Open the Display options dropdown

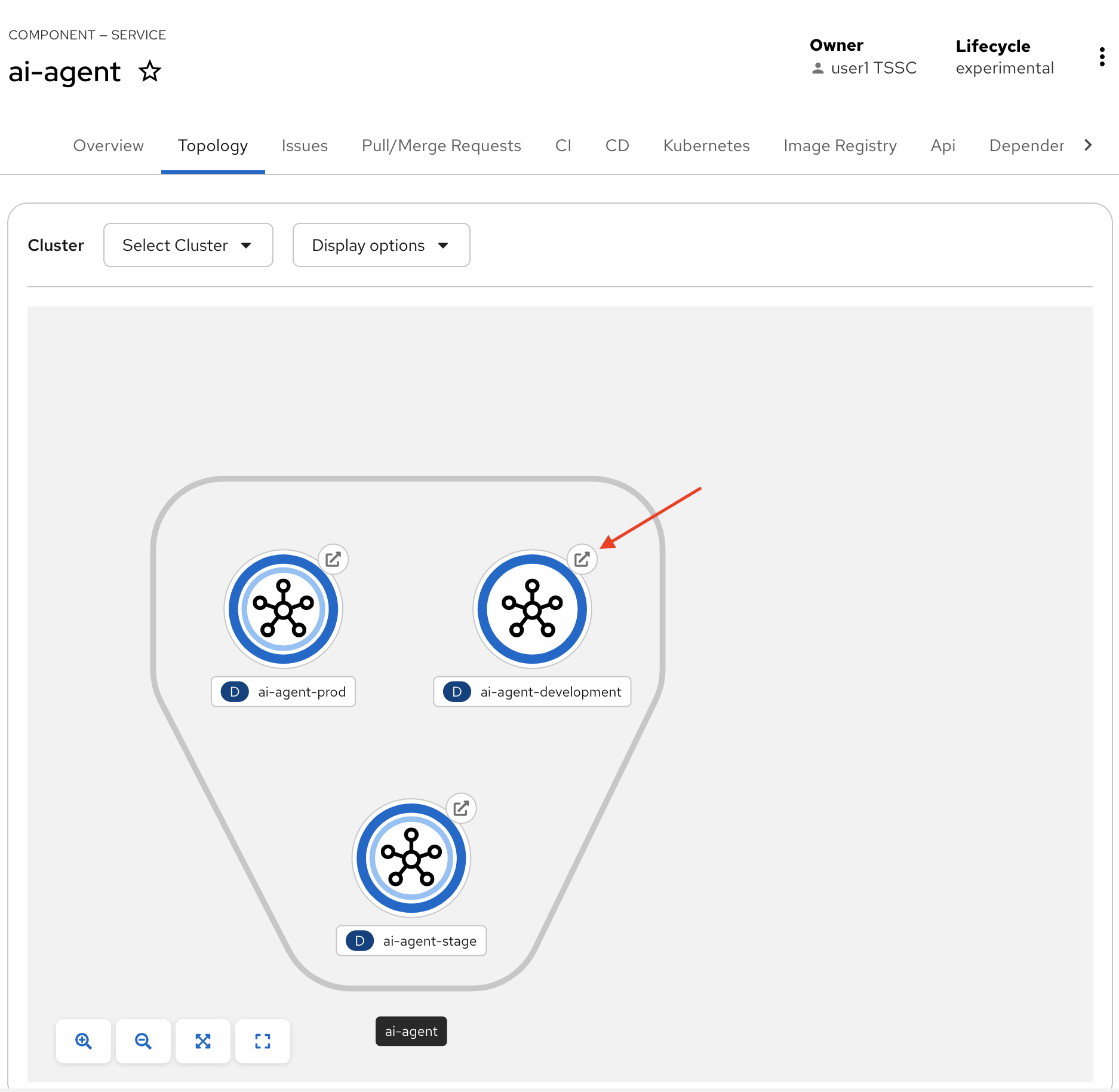(x=381, y=245)
